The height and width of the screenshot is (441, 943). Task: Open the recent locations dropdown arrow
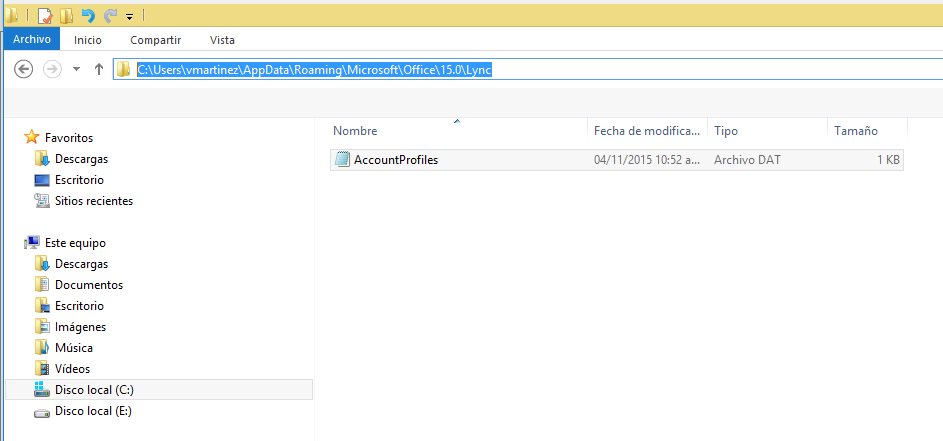tap(76, 69)
